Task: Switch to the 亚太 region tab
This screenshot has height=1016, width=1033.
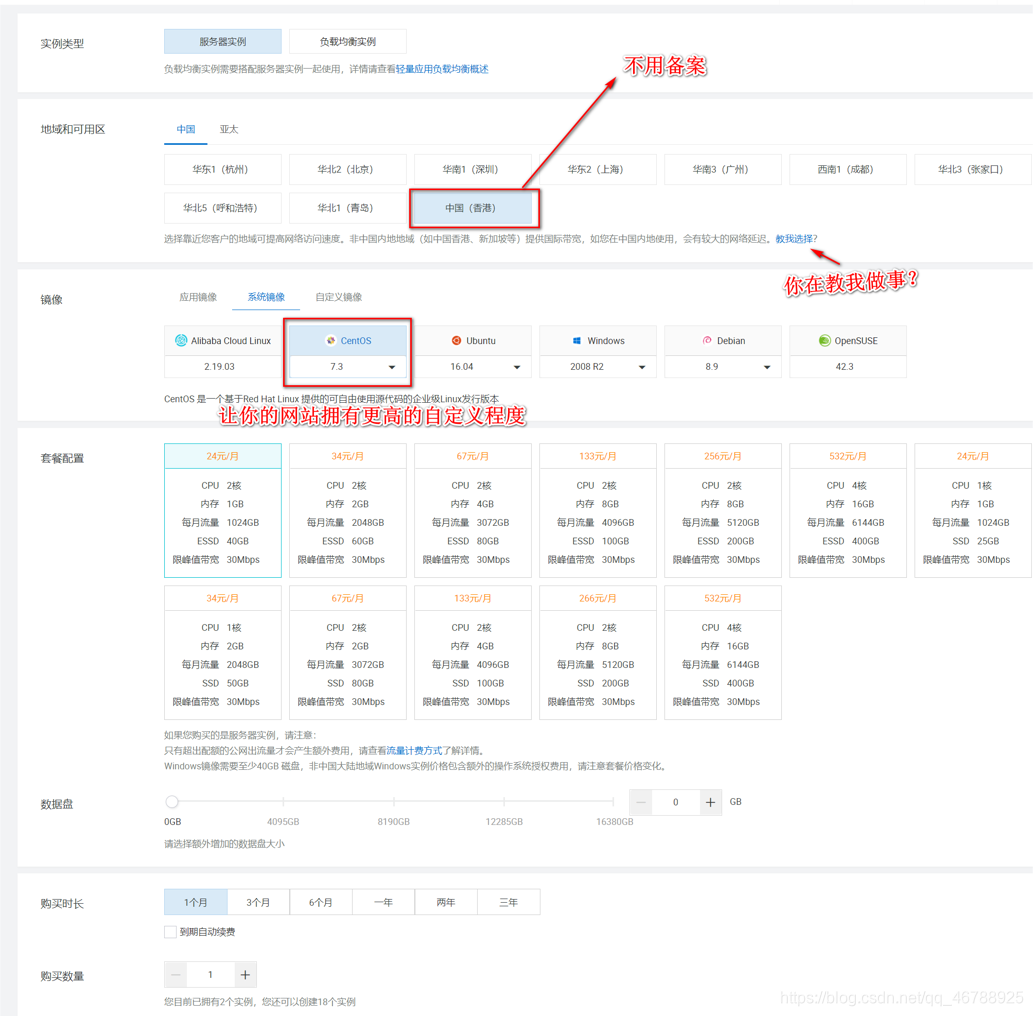Action: (x=229, y=129)
